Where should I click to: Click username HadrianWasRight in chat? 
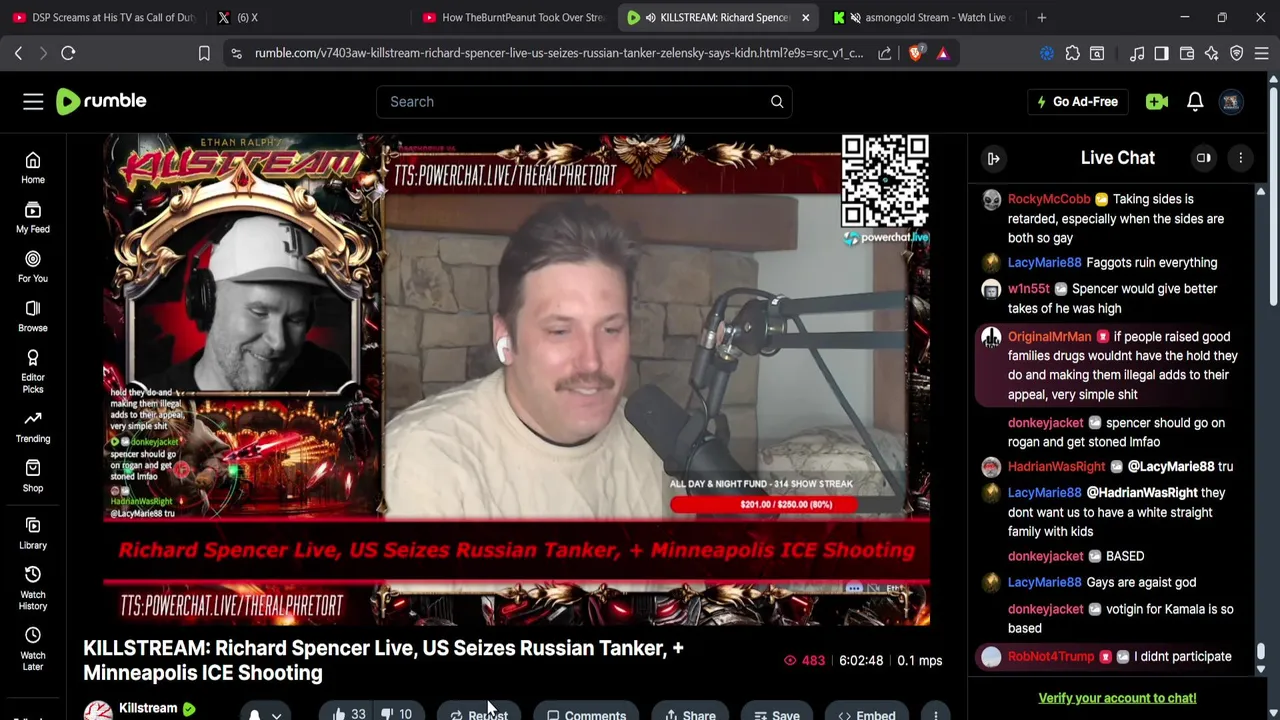(1056, 467)
